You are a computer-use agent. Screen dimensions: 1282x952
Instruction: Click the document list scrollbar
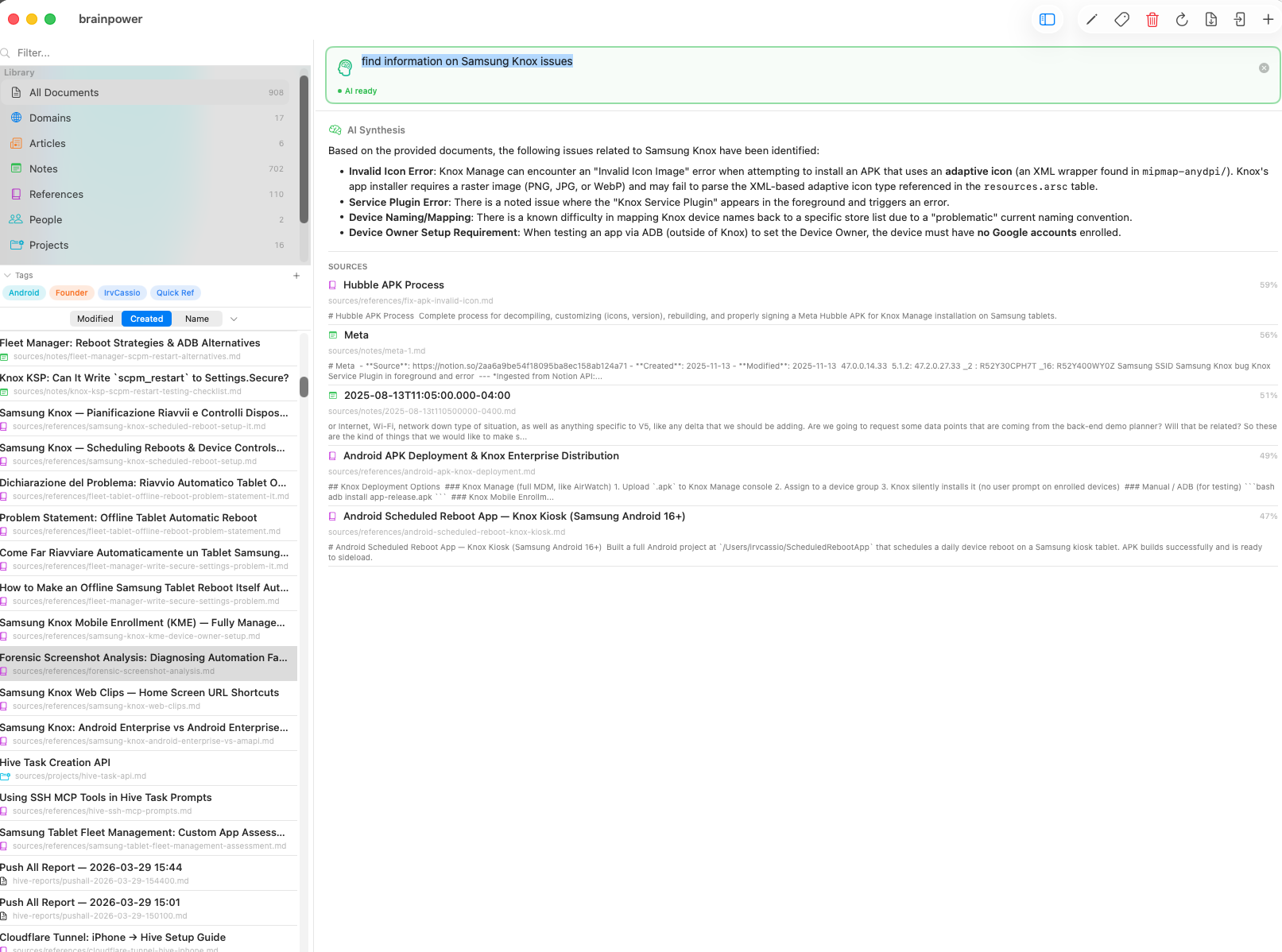304,387
